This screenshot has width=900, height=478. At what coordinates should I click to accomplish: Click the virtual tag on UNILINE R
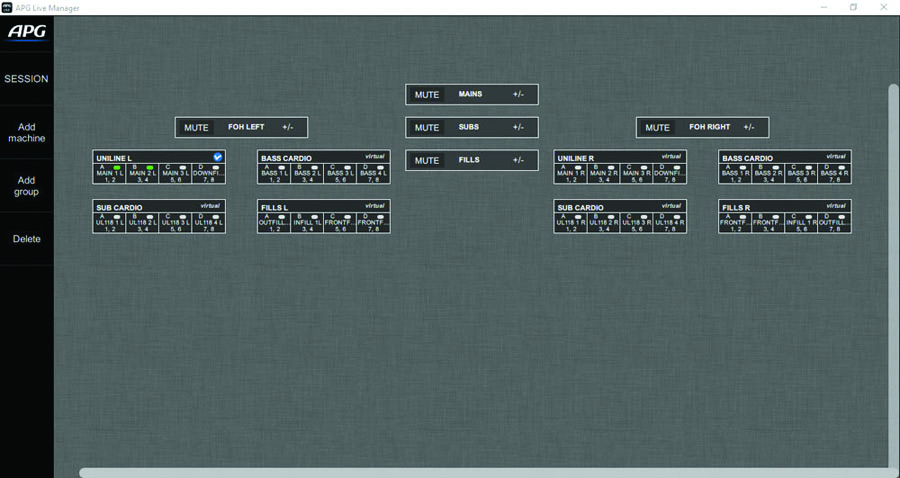tap(671, 156)
